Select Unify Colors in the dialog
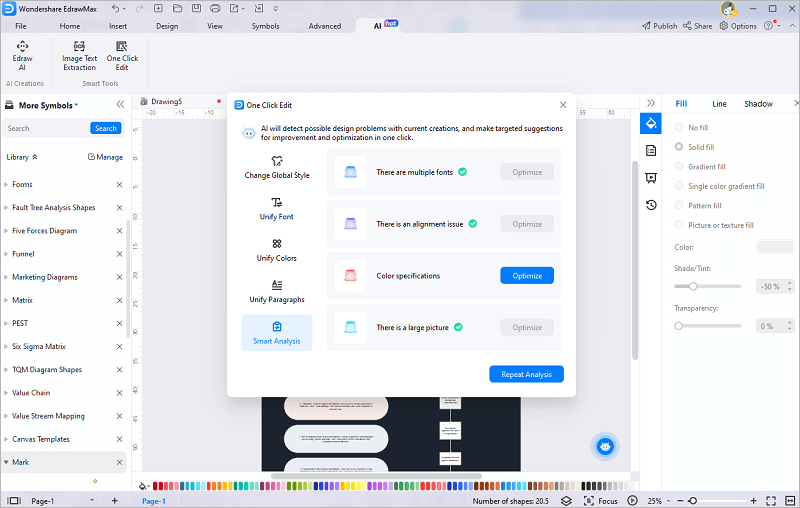 (276, 250)
